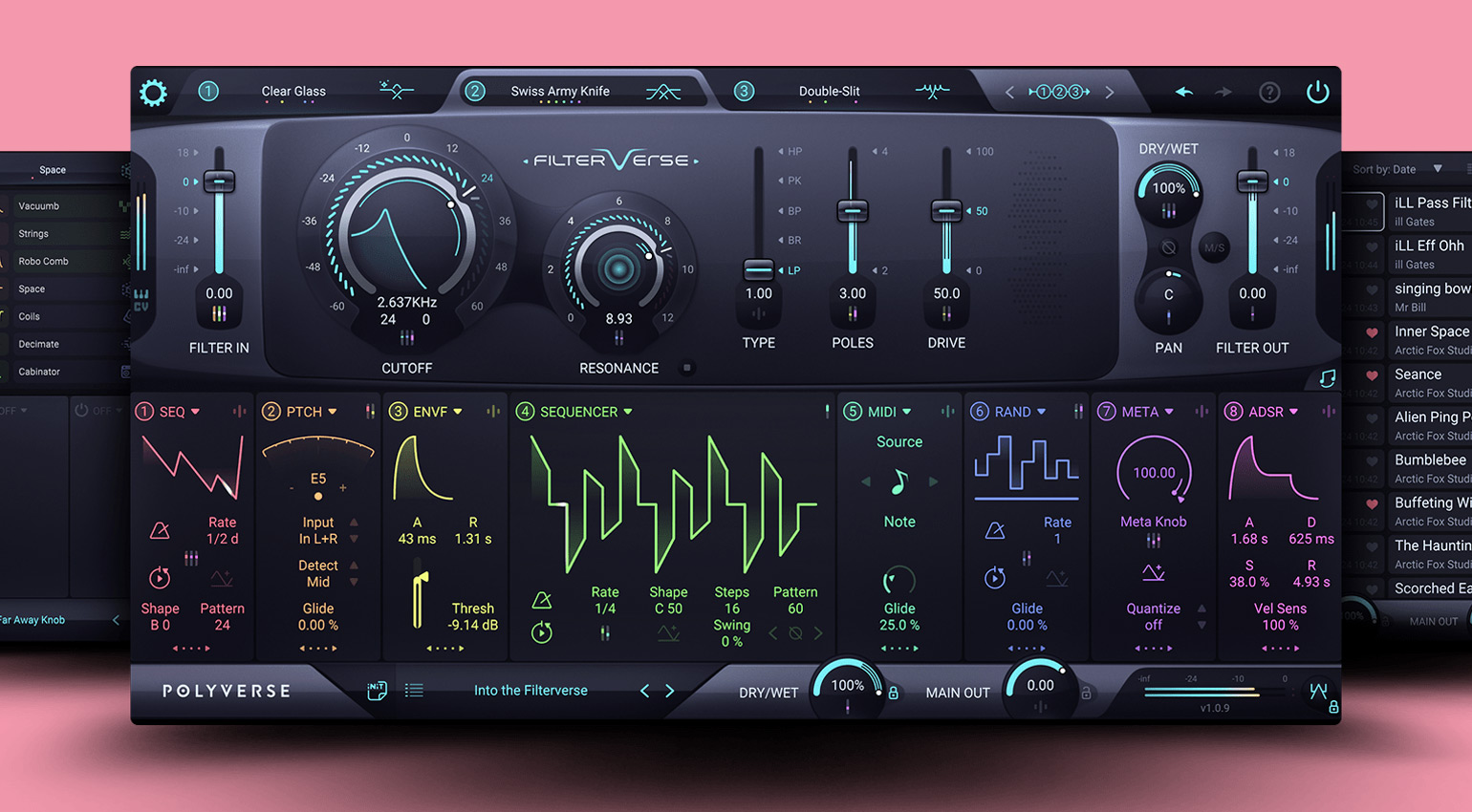Click the Resonance knob
Image resolution: width=1472 pixels, height=812 pixels.
618,269
